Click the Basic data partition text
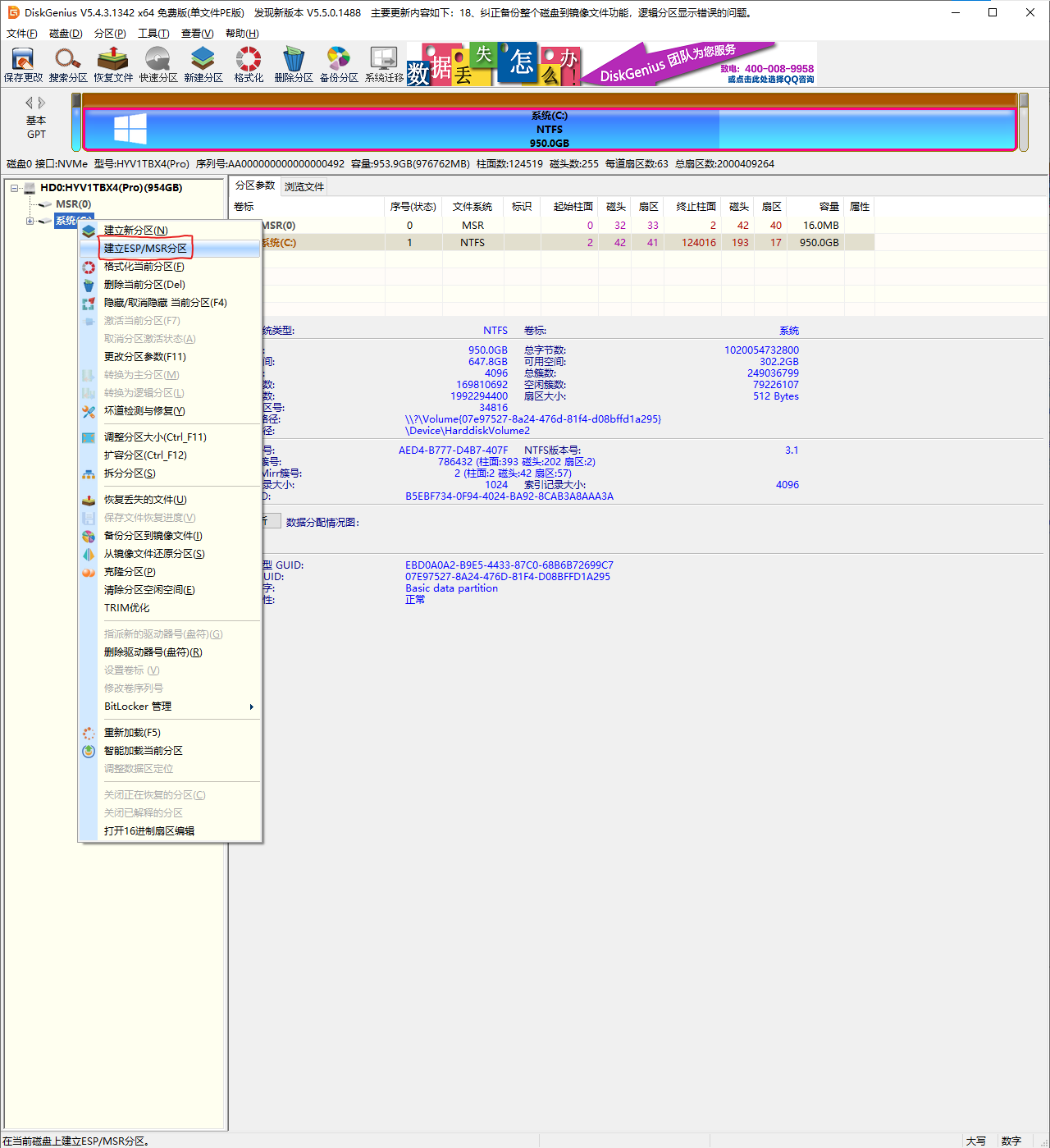The height and width of the screenshot is (1148, 1050). tap(451, 588)
